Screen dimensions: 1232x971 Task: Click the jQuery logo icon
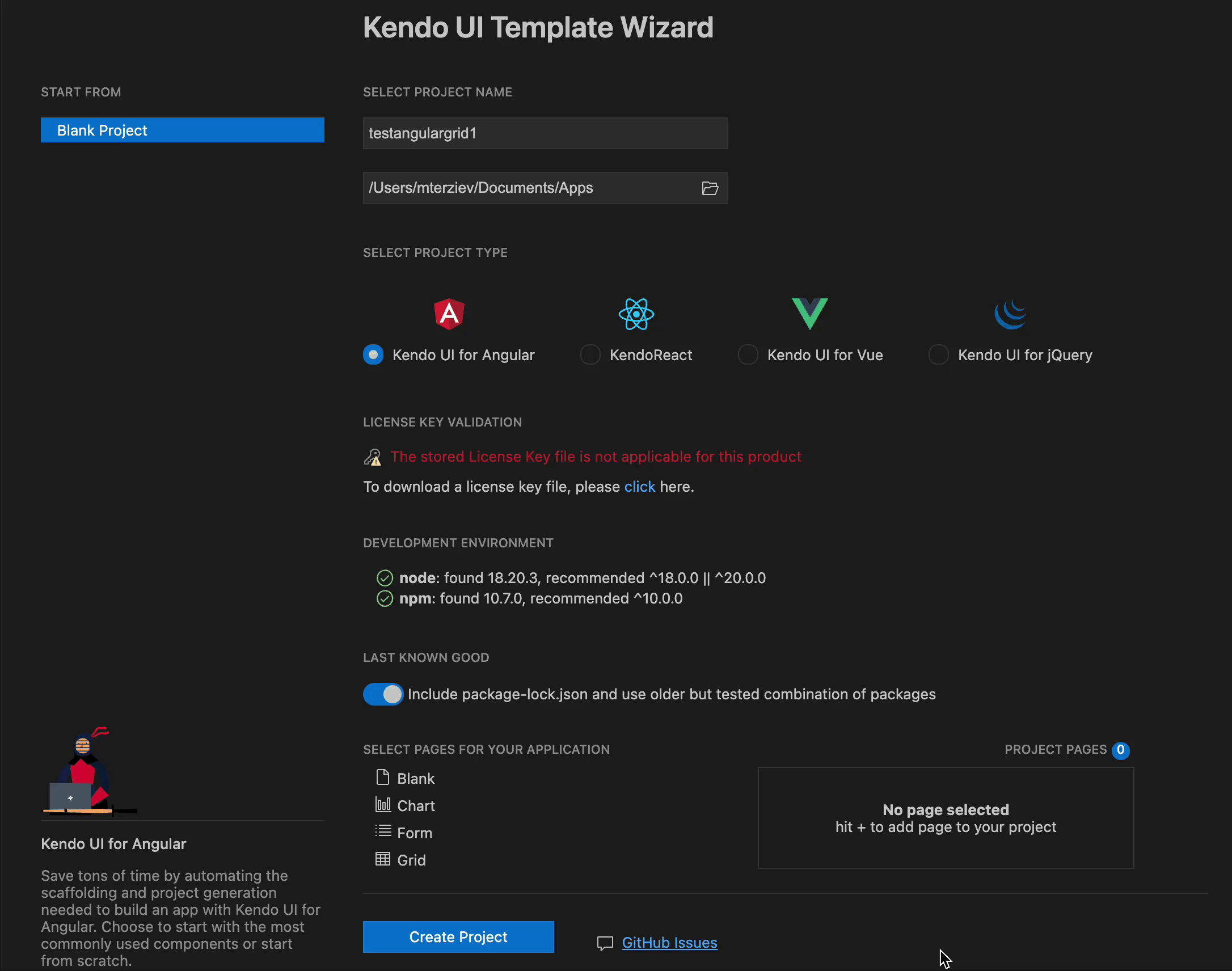coord(1010,314)
